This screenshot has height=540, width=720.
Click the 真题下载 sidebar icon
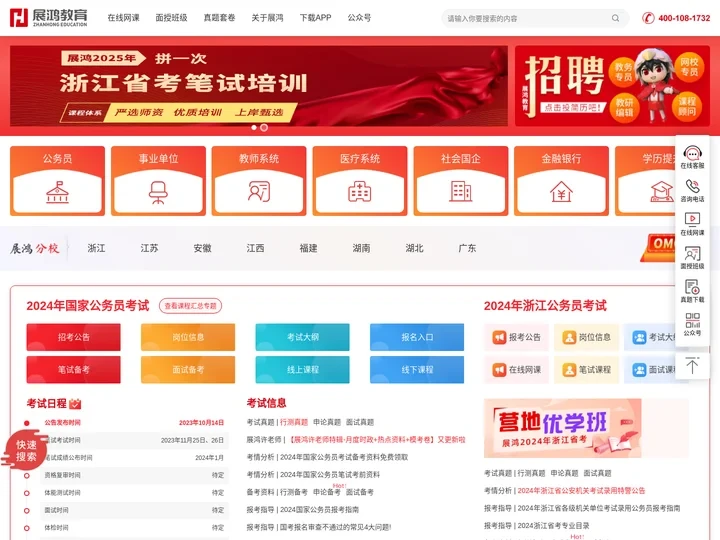[x=692, y=287]
